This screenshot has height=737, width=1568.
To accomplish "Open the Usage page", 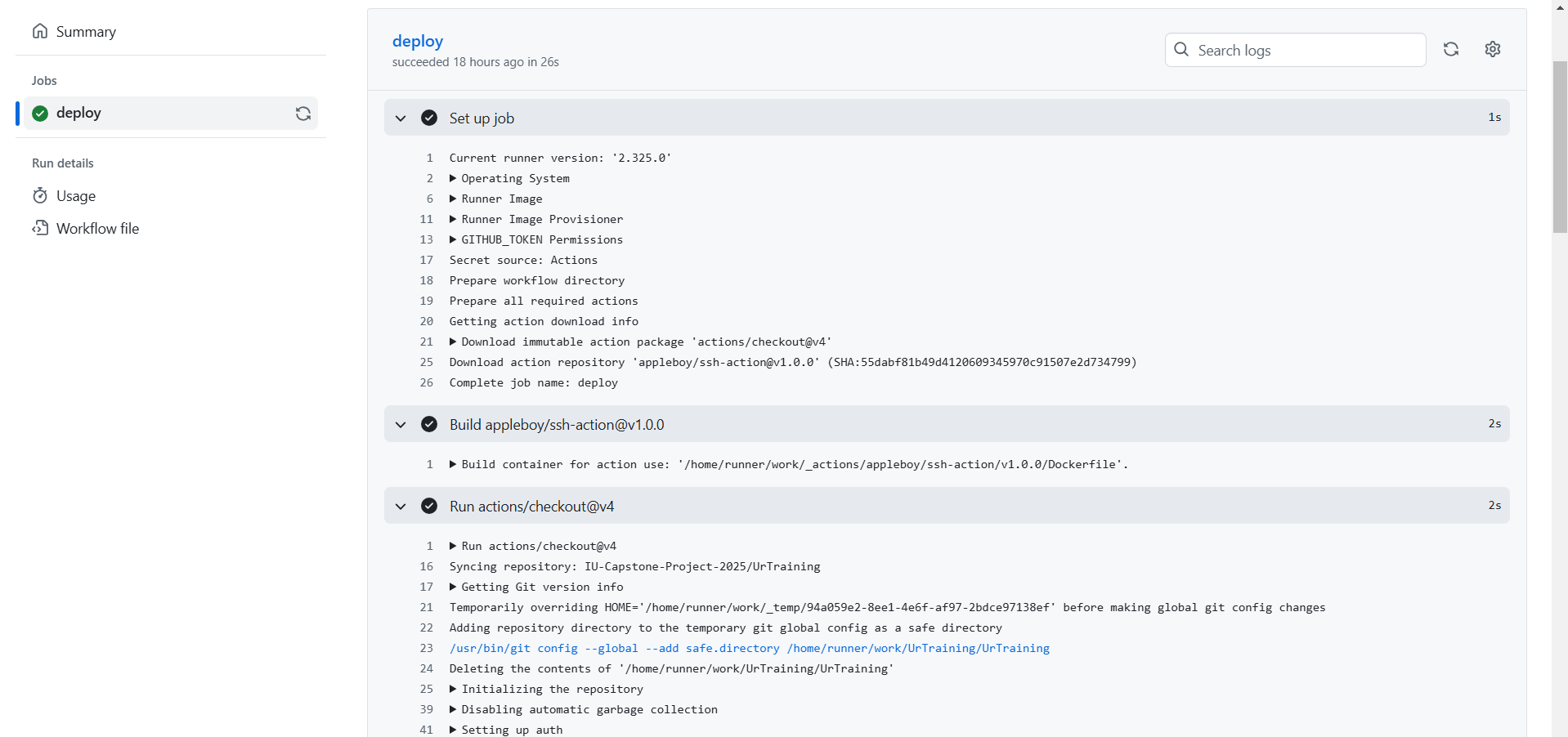I will point(75,196).
